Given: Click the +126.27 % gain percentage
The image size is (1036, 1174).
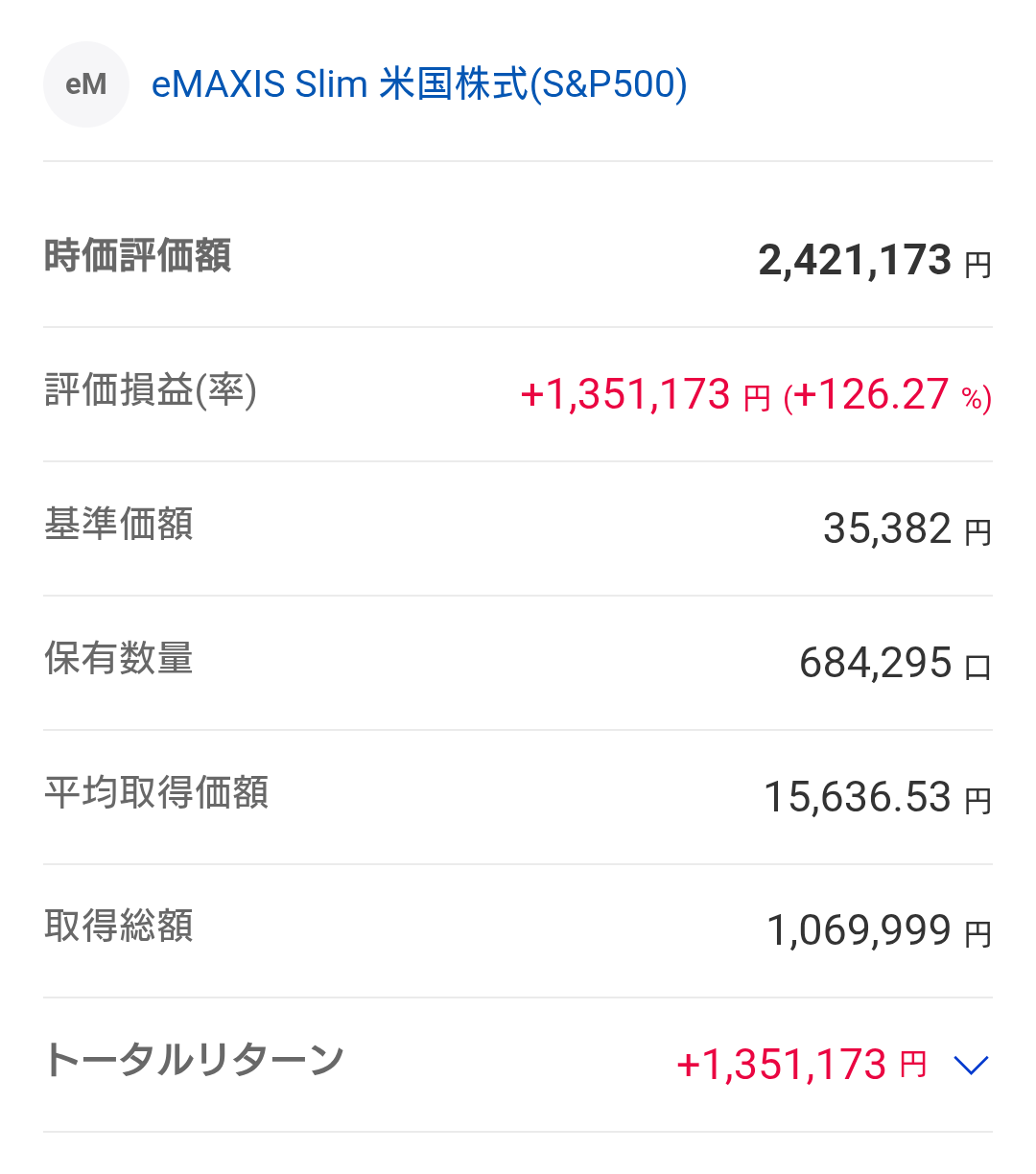Looking at the screenshot, I should pyautogui.click(x=887, y=395).
